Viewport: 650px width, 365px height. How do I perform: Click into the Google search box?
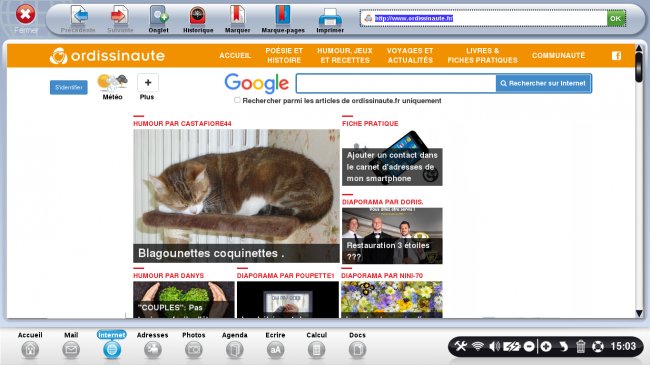coord(396,83)
